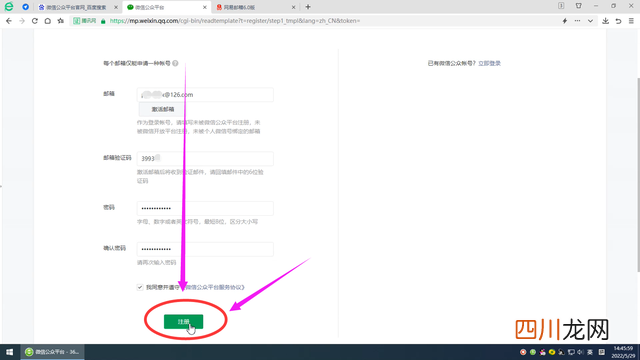Open the notification center tray icon
Viewport: 640px width, 360px height.
pyautogui.click(x=602, y=352)
